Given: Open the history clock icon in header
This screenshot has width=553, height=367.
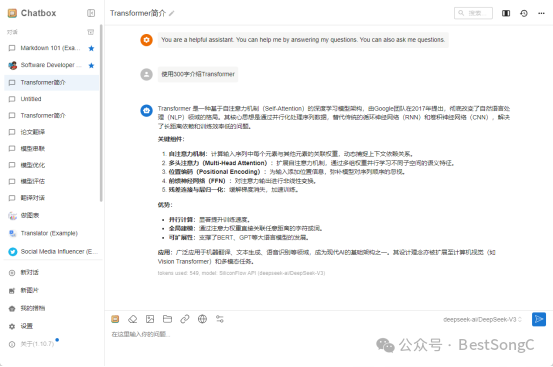Looking at the screenshot, I should [524, 13].
